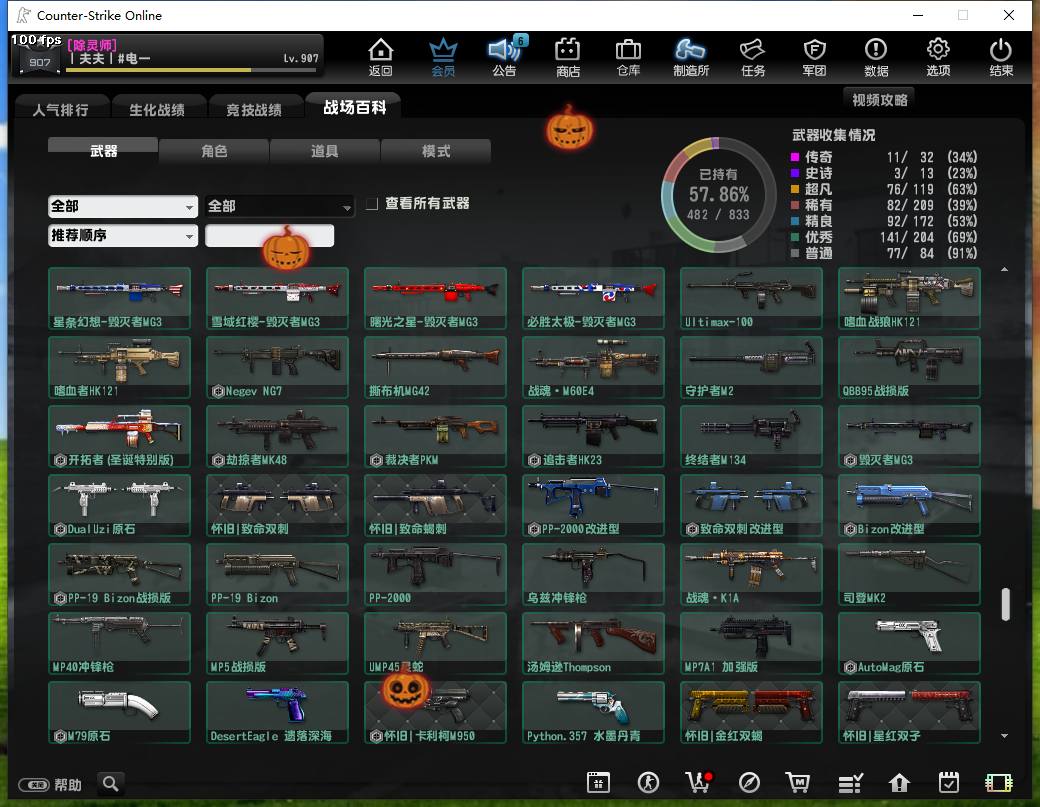Image resolution: width=1040 pixels, height=807 pixels.
Task: Open the 仓库 warehouse icon
Action: tap(628, 57)
